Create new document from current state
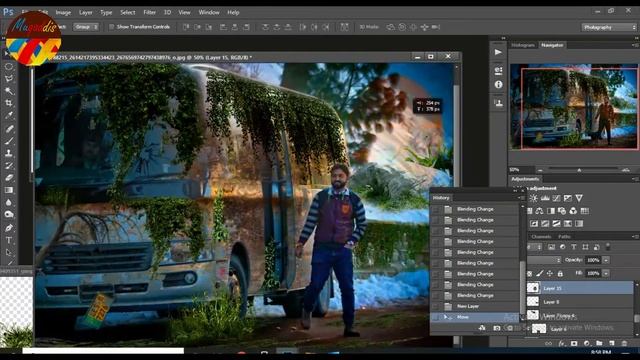640x360 pixels. pyautogui.click(x=482, y=328)
